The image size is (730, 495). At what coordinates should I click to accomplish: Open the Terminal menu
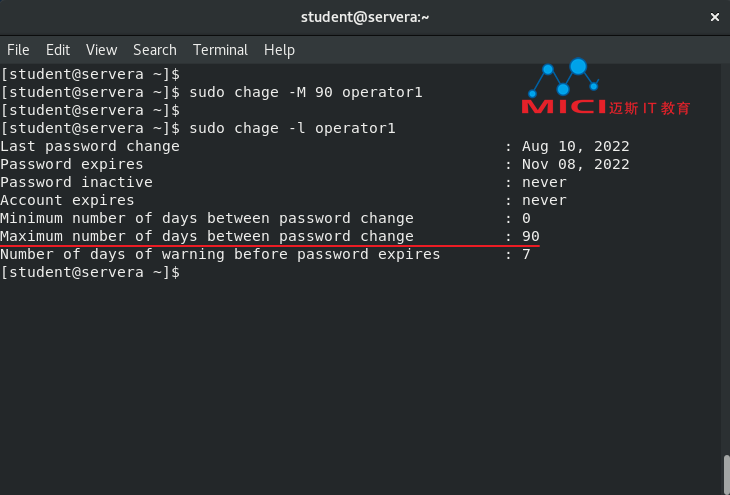coord(221,50)
